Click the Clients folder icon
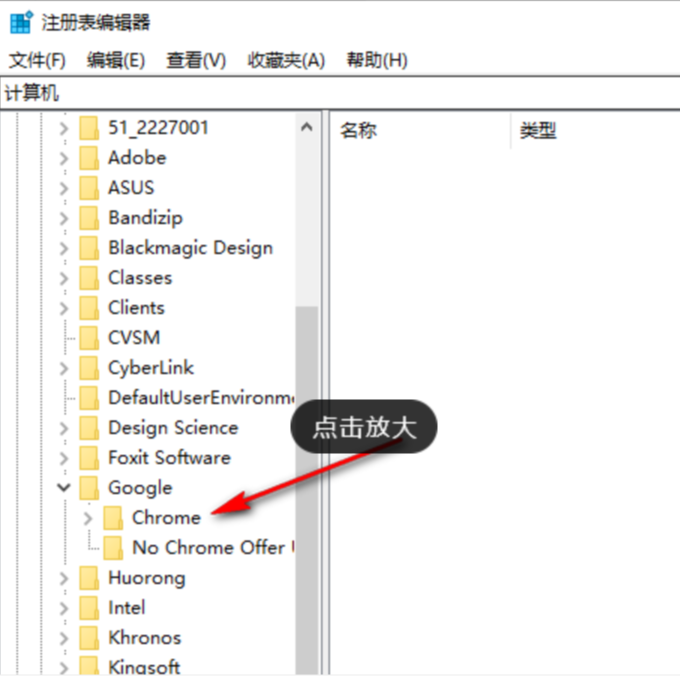This screenshot has width=680, height=680. click(x=89, y=308)
